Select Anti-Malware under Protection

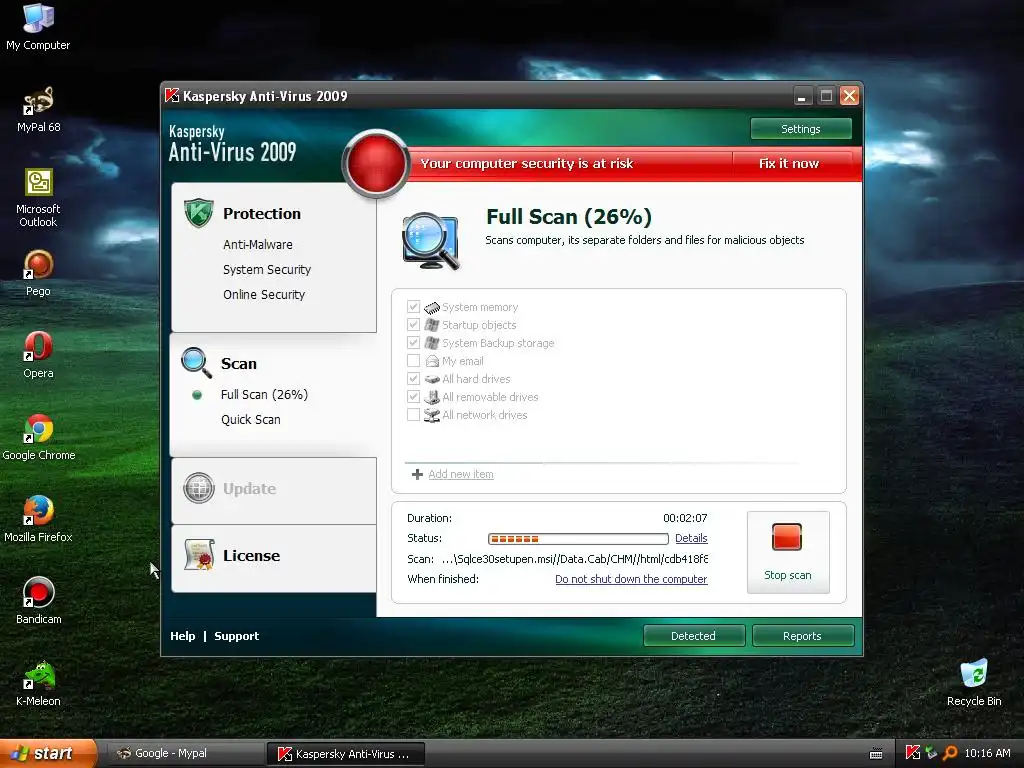258,244
